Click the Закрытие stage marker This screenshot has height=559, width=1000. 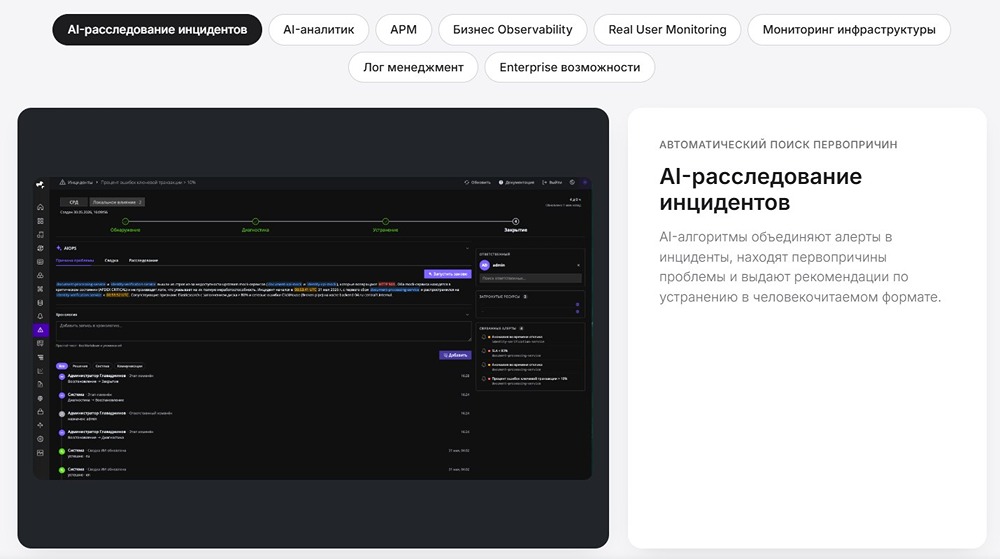click(x=515, y=222)
